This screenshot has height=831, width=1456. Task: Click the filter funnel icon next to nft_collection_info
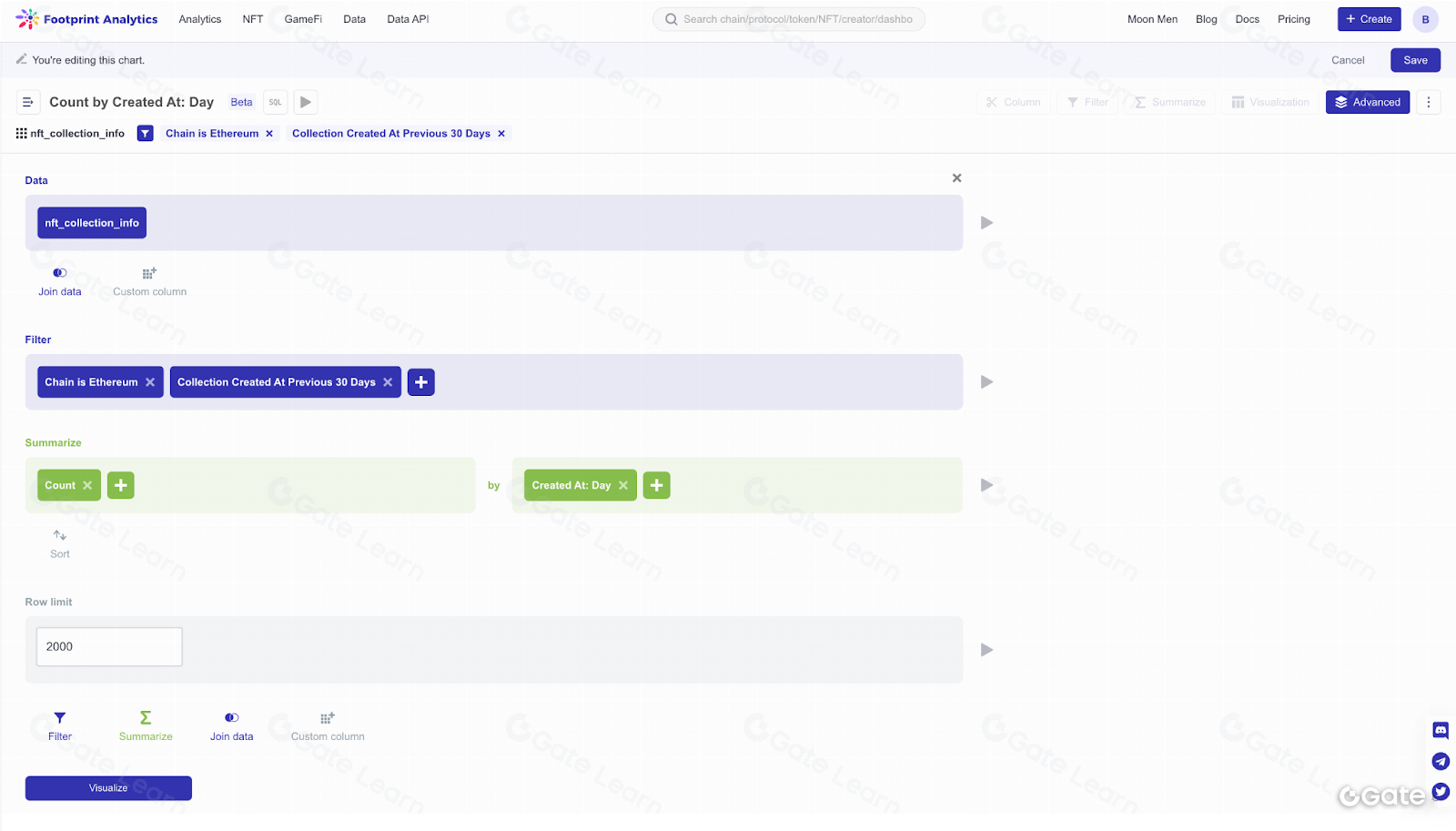[x=145, y=134]
